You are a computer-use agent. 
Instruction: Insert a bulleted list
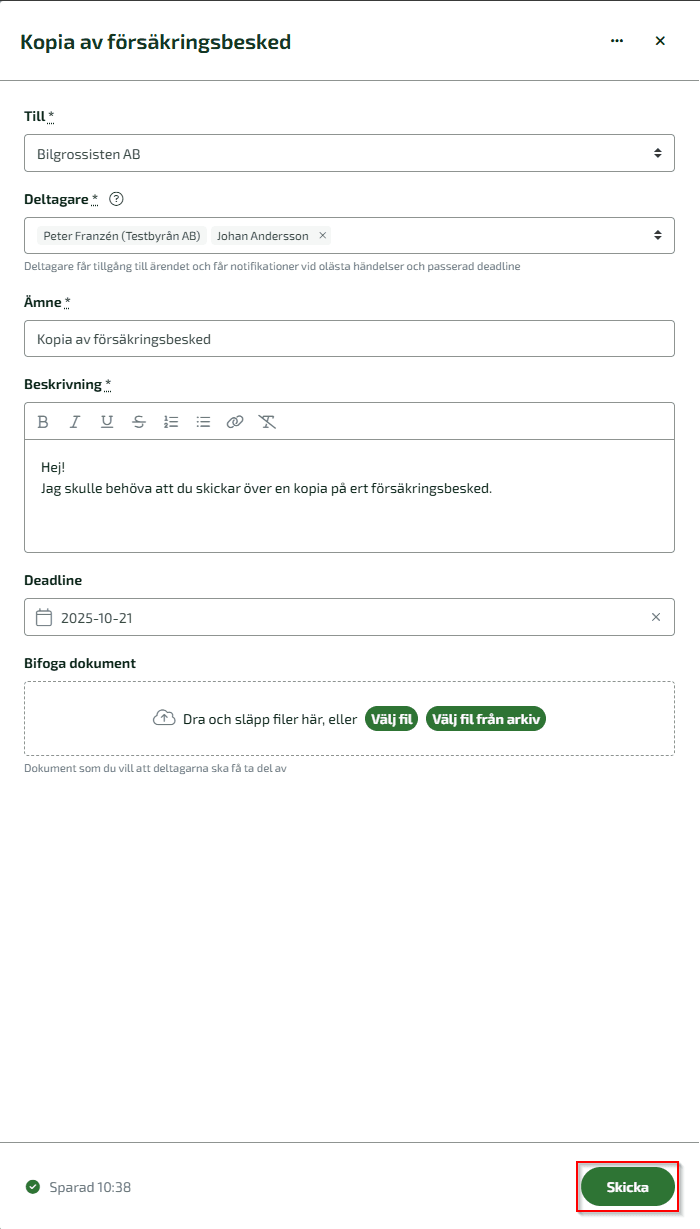tap(203, 422)
